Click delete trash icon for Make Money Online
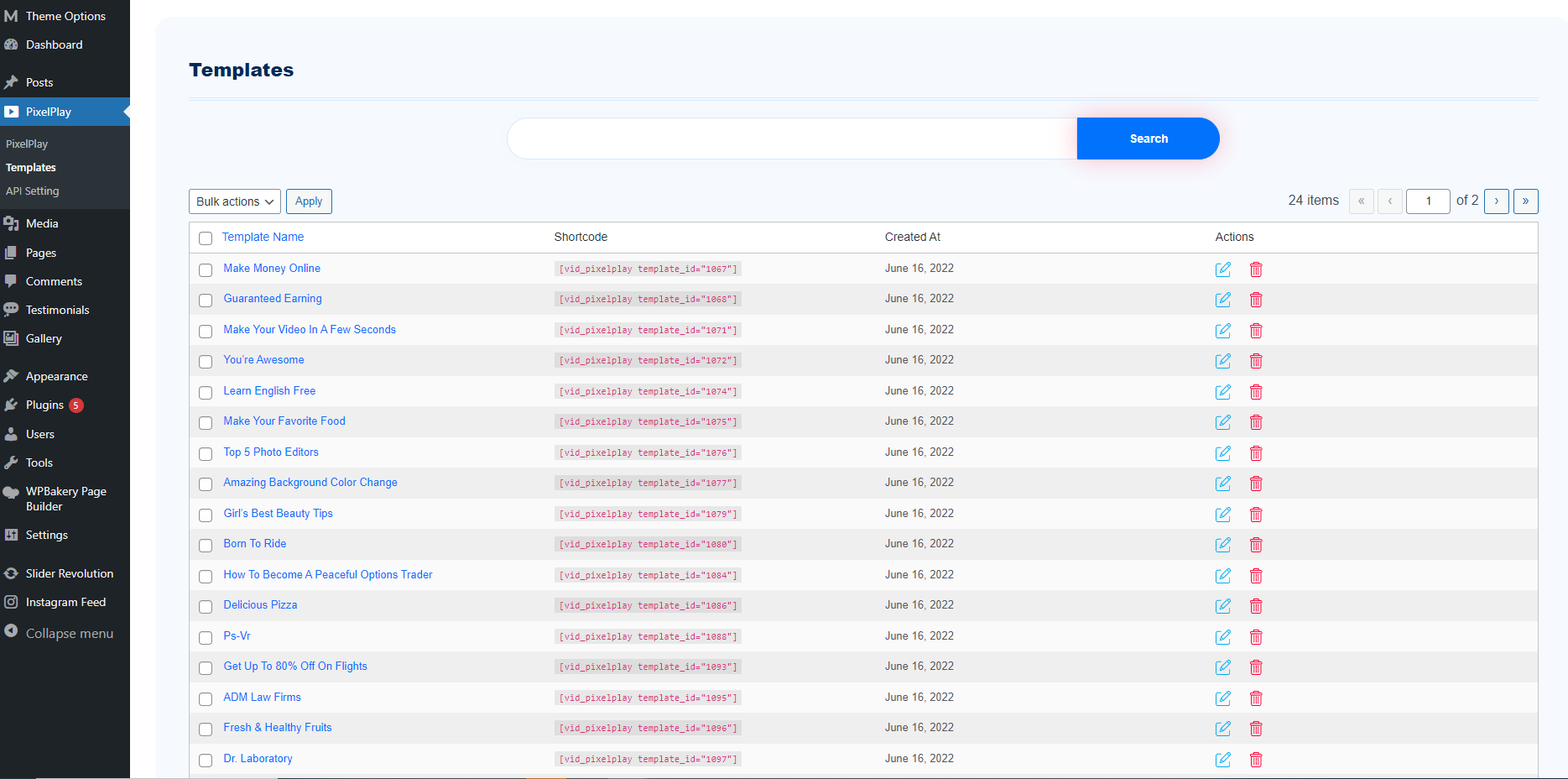The height and width of the screenshot is (779, 1568). [1256, 269]
